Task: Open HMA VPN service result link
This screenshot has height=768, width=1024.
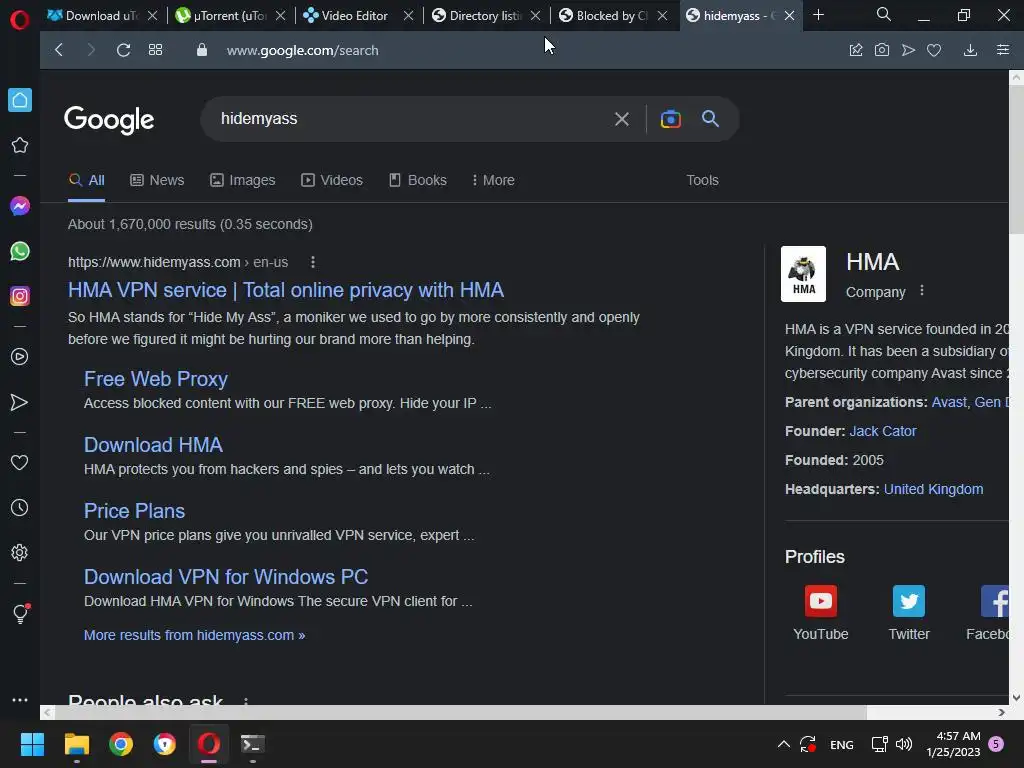Action: 285,290
